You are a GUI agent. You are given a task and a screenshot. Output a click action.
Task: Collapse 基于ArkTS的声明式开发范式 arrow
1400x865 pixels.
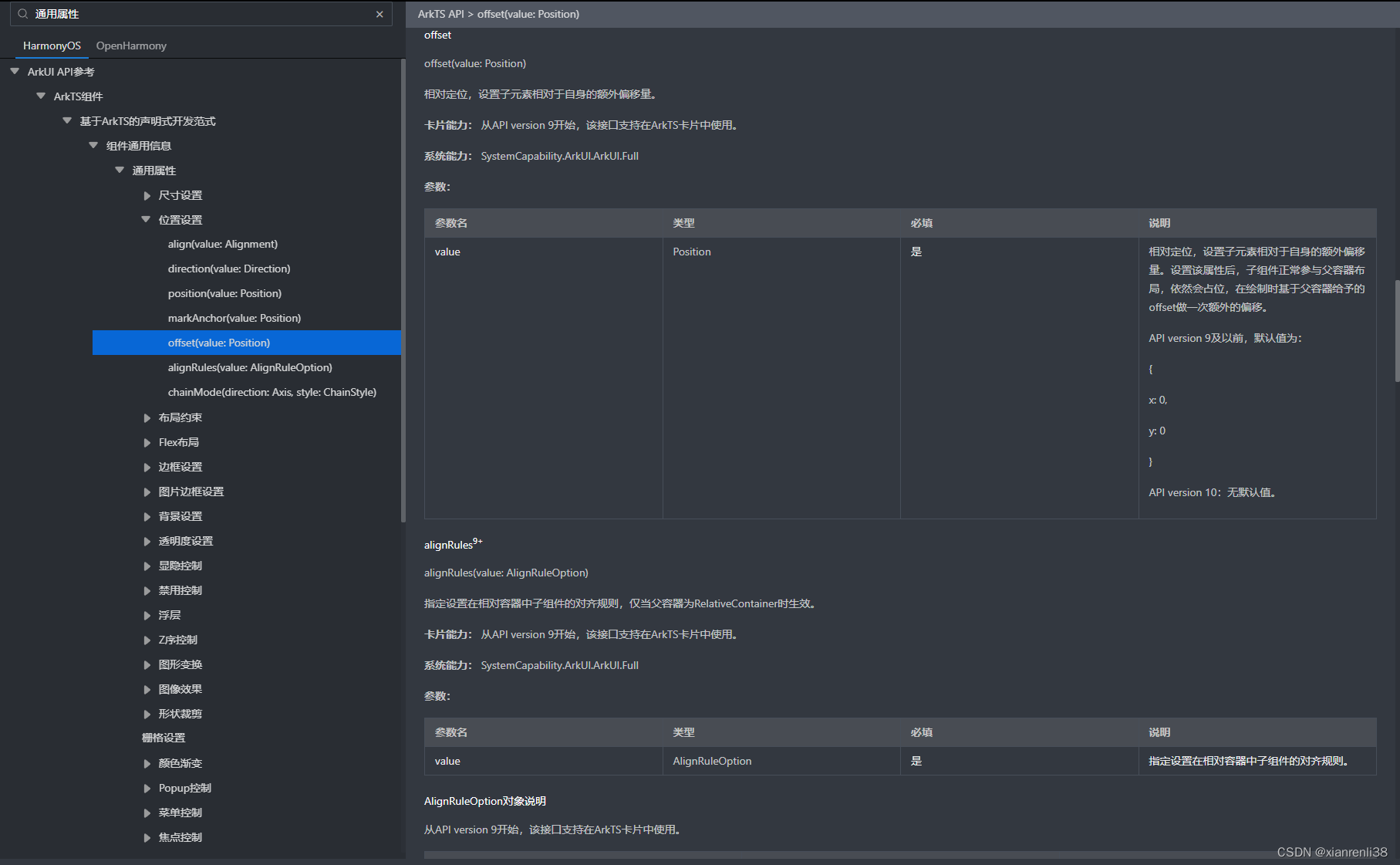tap(67, 120)
